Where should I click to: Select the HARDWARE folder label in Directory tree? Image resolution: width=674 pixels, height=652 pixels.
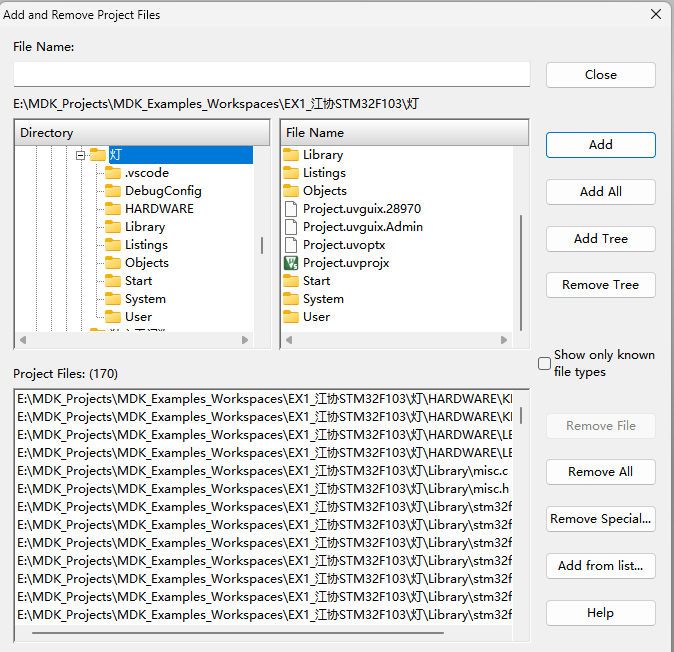coord(159,209)
